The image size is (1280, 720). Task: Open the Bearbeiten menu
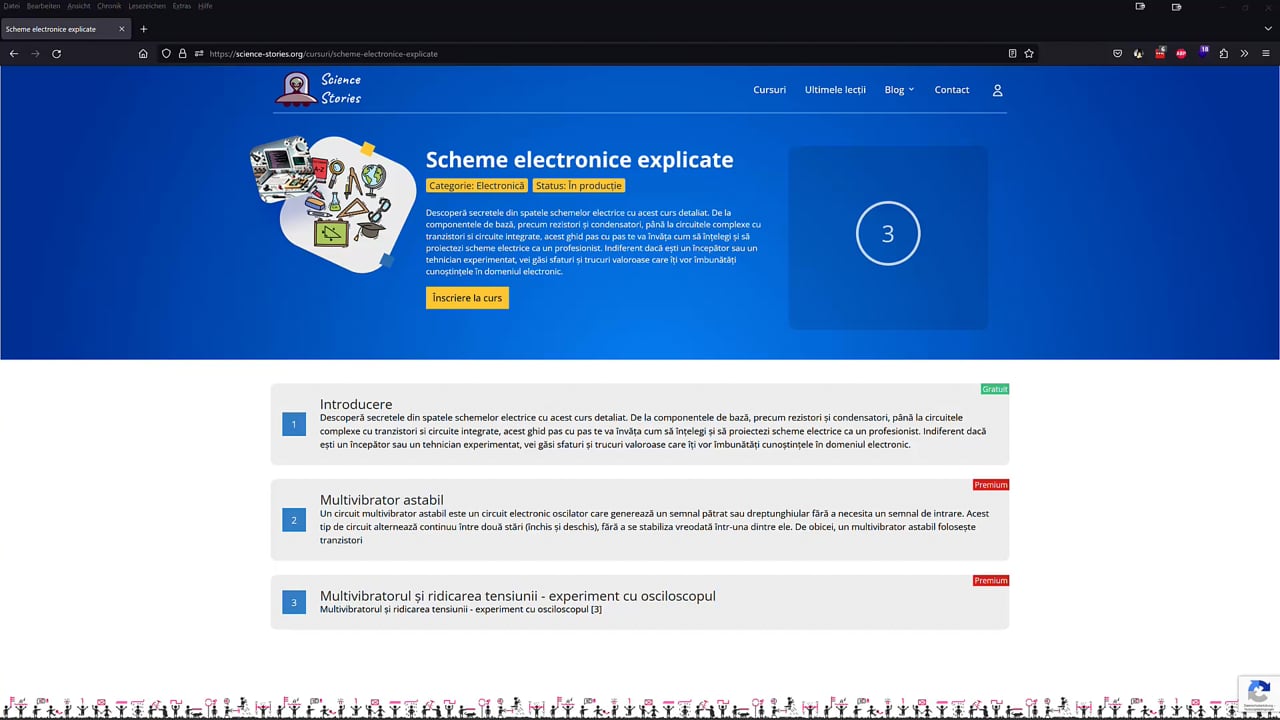click(43, 6)
